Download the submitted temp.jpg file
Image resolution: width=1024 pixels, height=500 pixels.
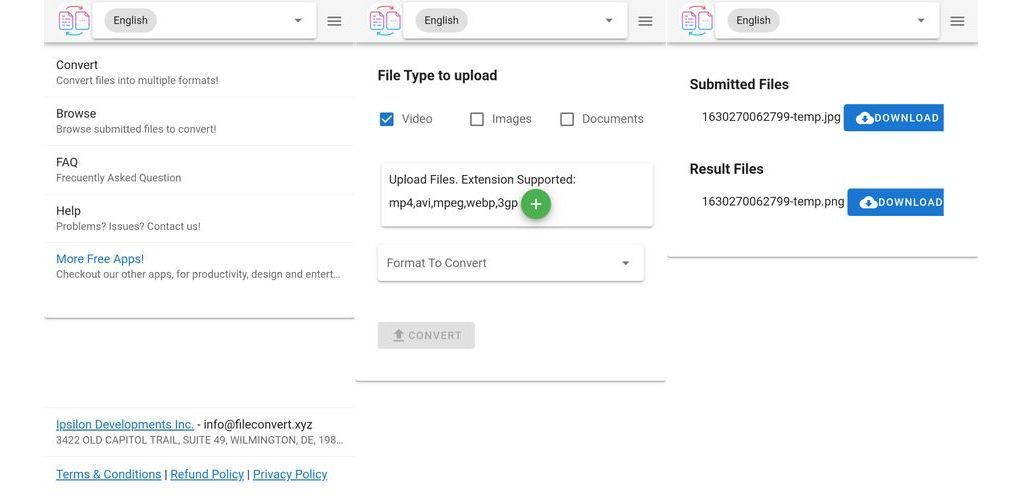(x=893, y=117)
